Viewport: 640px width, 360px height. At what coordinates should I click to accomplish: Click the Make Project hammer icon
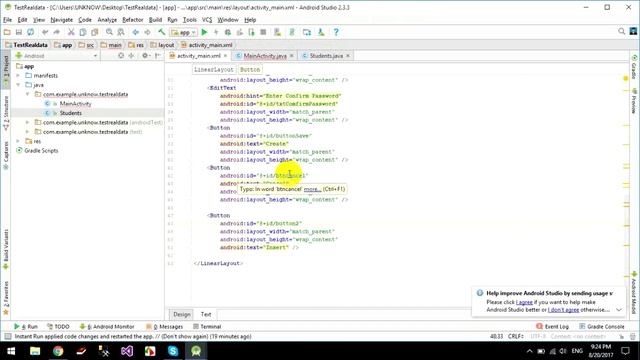click(162, 32)
